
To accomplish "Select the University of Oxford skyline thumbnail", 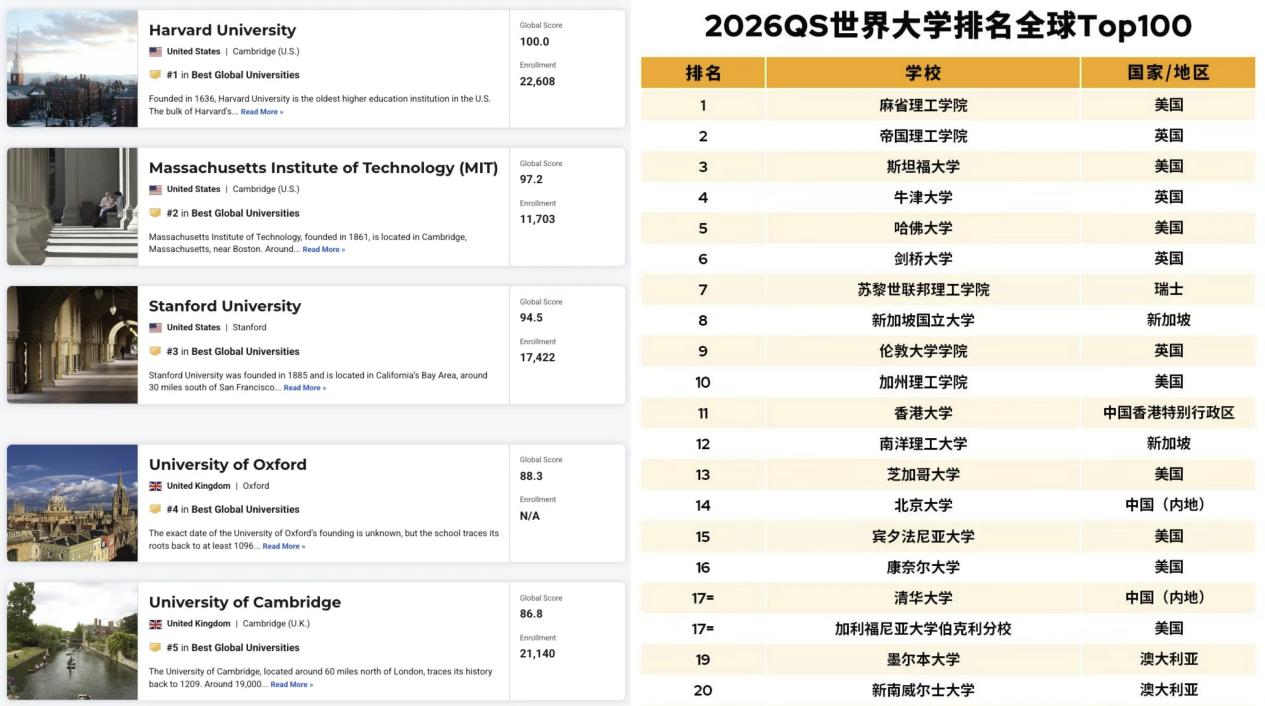I will coord(72,503).
